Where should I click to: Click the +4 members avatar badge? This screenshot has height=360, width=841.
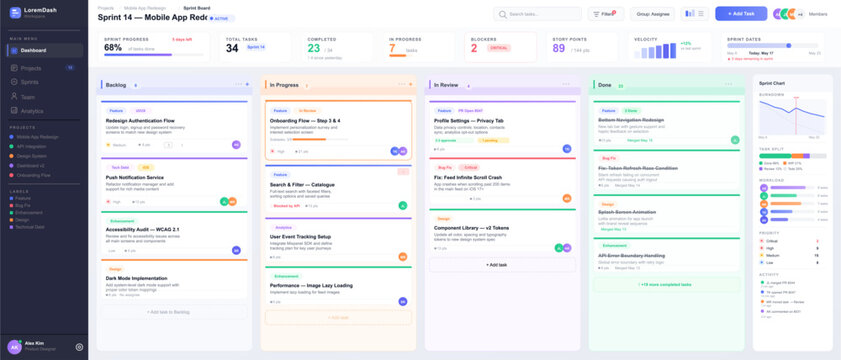tap(800, 14)
